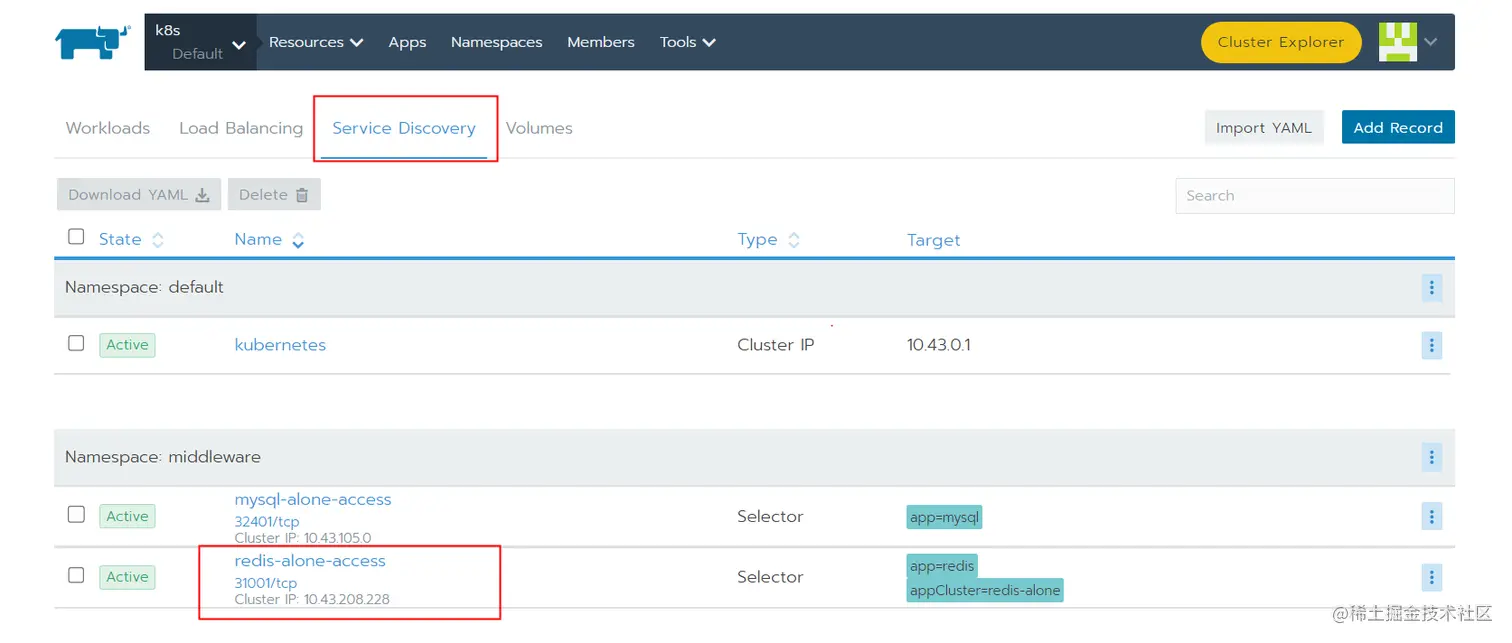
Task: Open kebab menu for kubernetes row
Action: [1431, 345]
